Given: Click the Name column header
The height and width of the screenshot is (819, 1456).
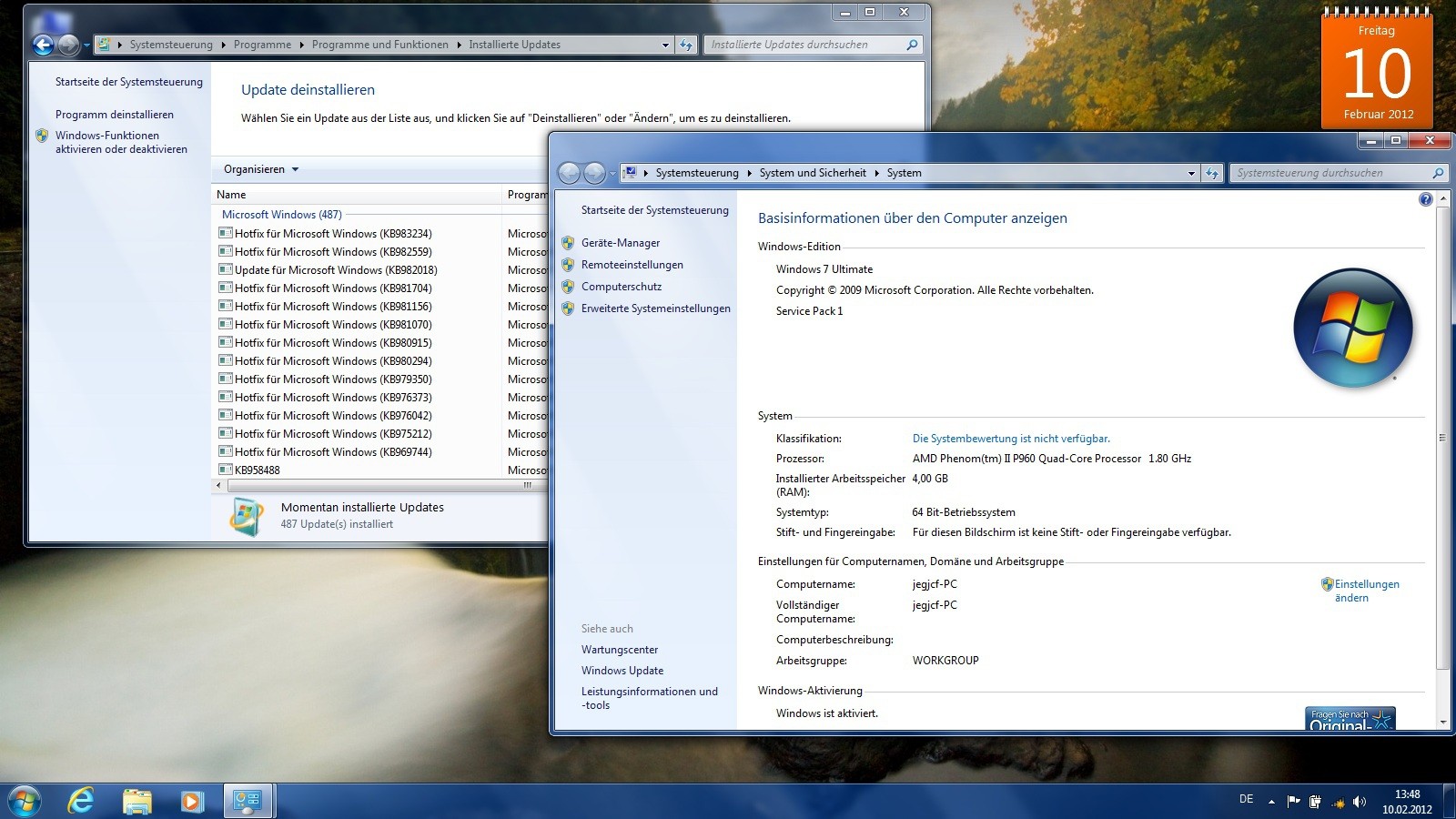Looking at the screenshot, I should tap(357, 195).
